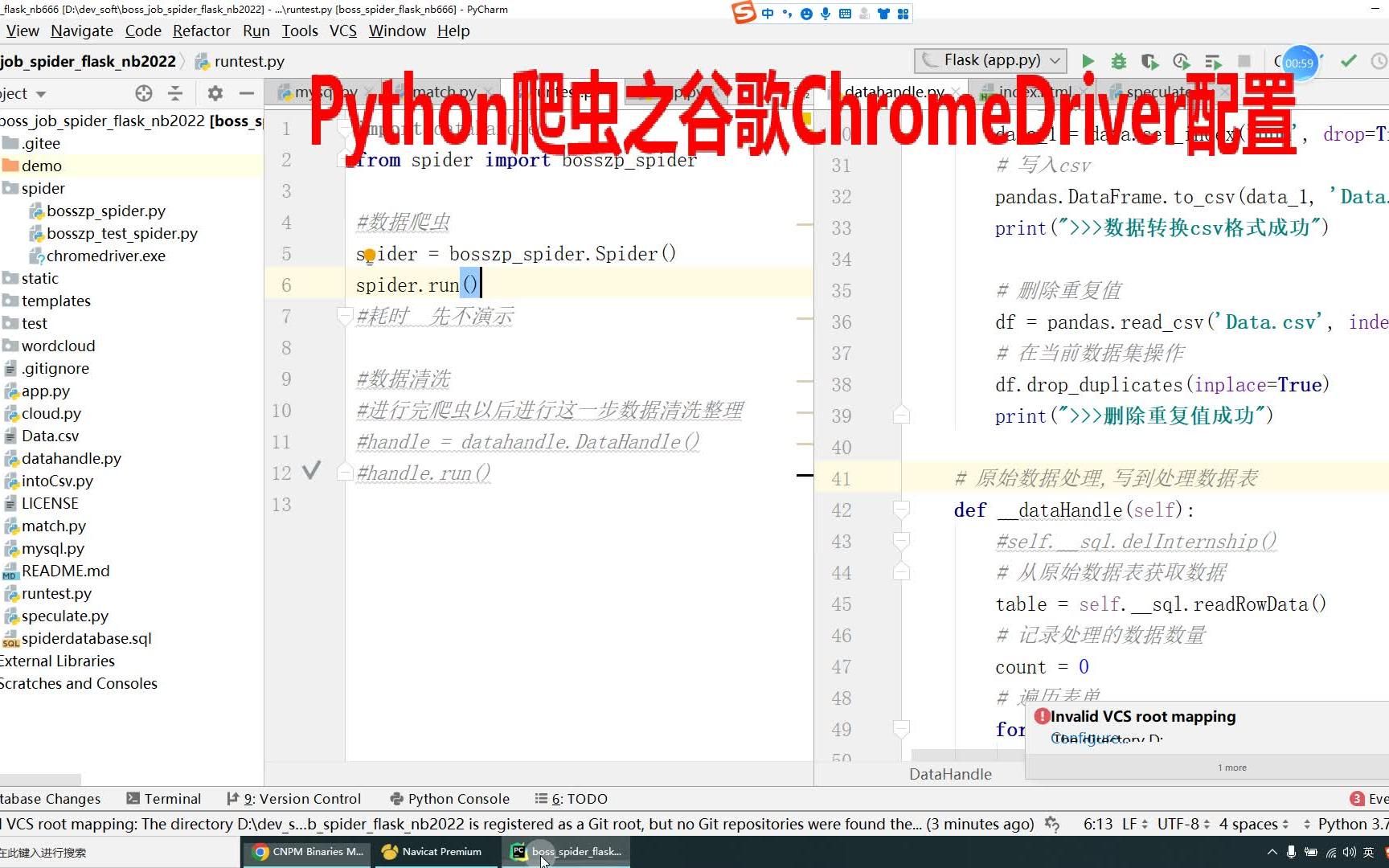Switch to the datahandle.py editor tab

click(x=894, y=92)
